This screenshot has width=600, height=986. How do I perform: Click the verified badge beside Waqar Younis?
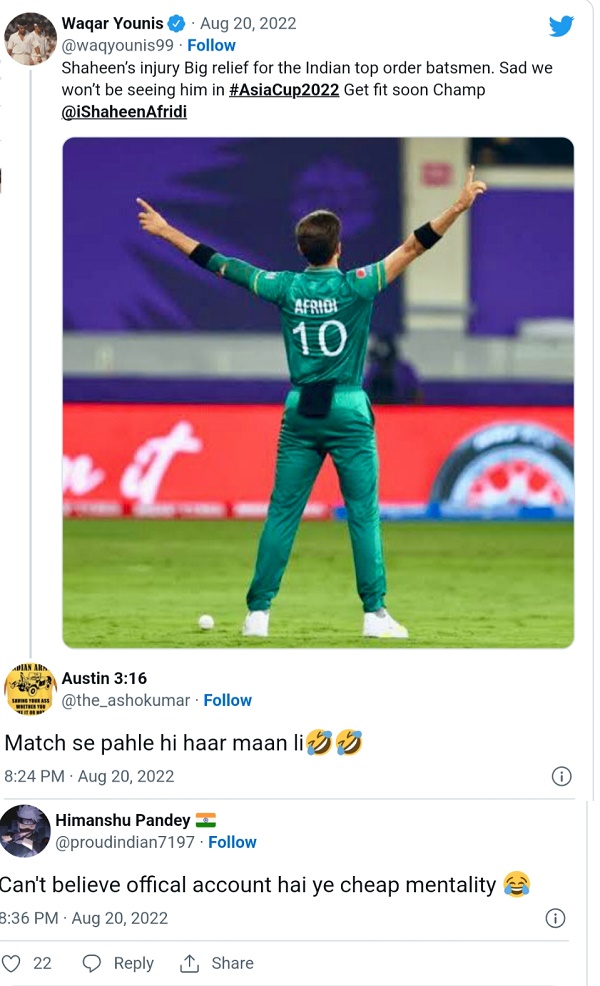(175, 23)
